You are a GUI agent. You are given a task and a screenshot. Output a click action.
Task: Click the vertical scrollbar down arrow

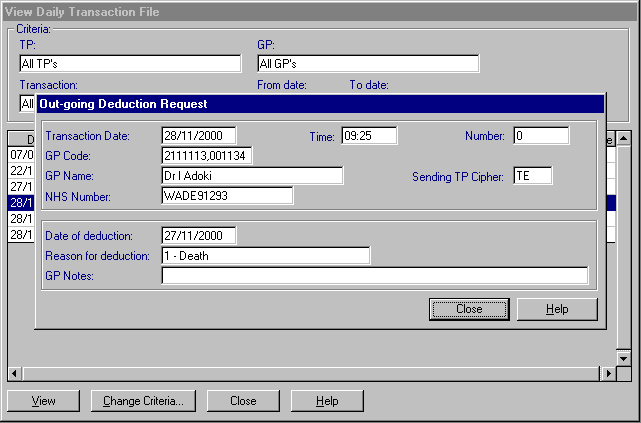(623, 357)
